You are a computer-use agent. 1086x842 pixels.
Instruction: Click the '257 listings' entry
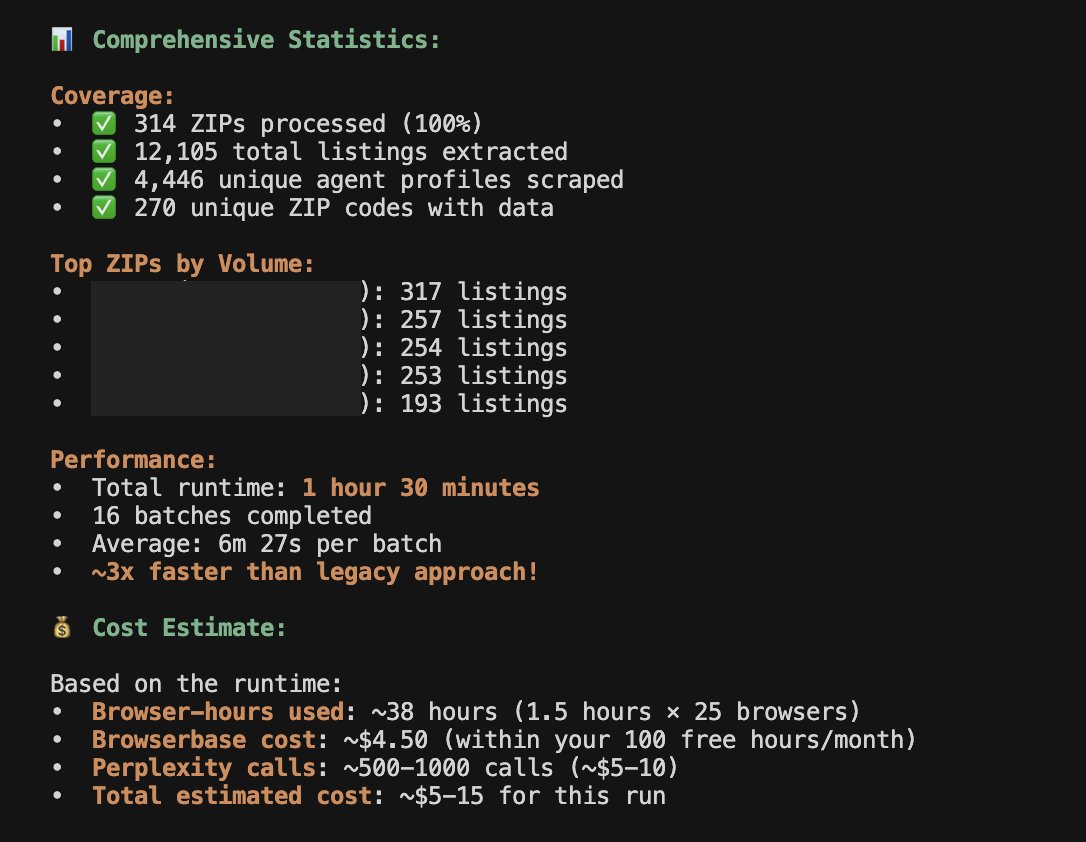(483, 319)
